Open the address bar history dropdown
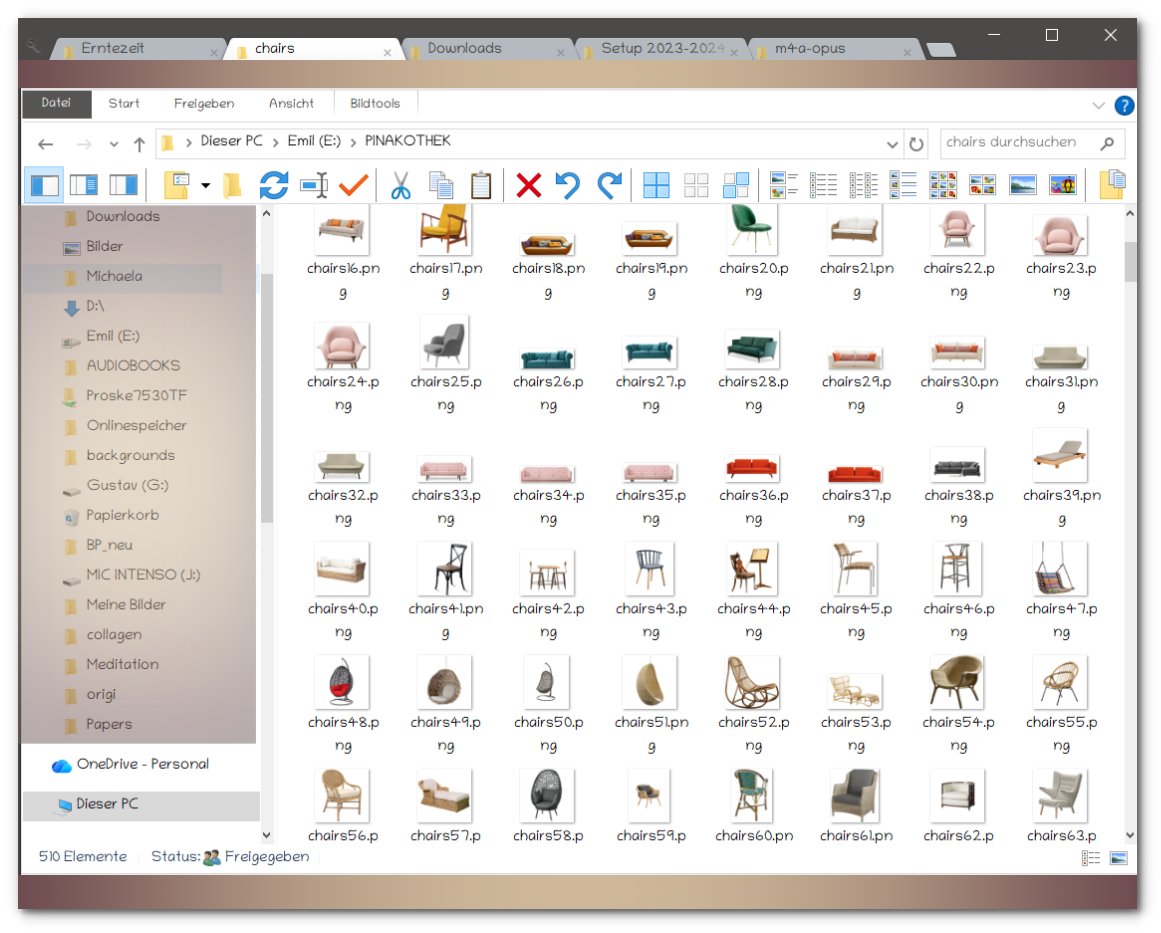Screen dimensions: 1161x933 892,143
